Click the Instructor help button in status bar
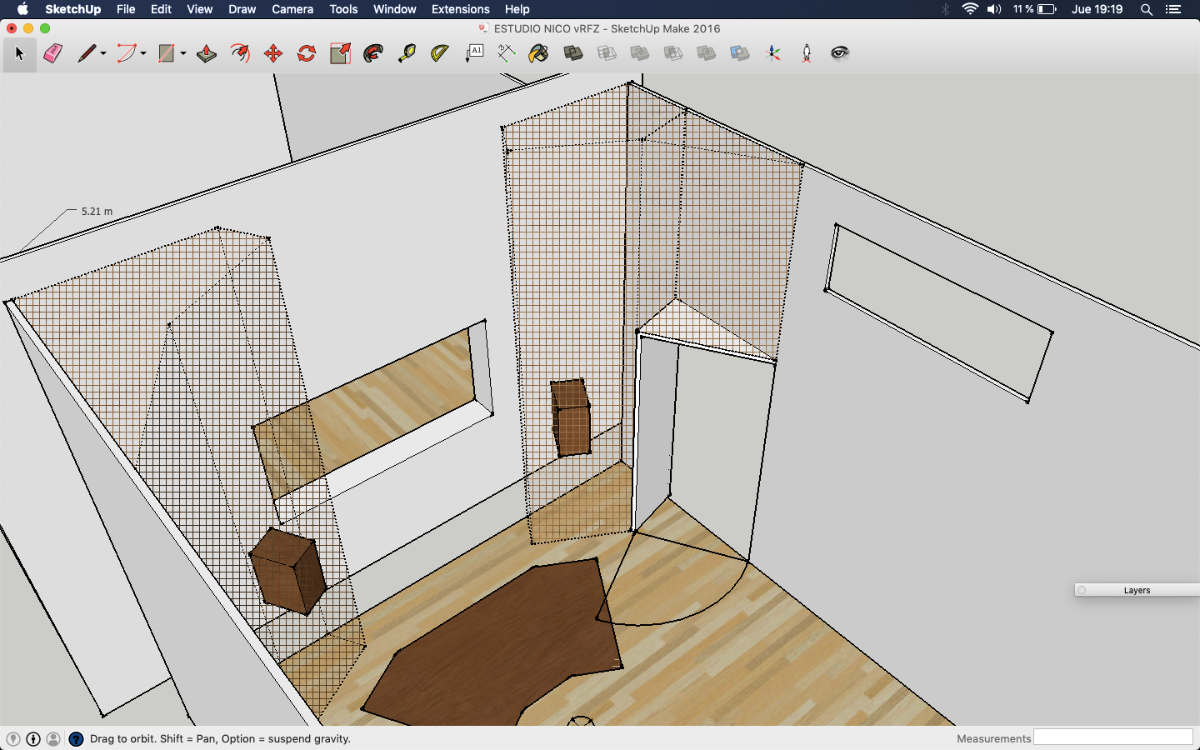This screenshot has height=750, width=1200. pos(76,739)
